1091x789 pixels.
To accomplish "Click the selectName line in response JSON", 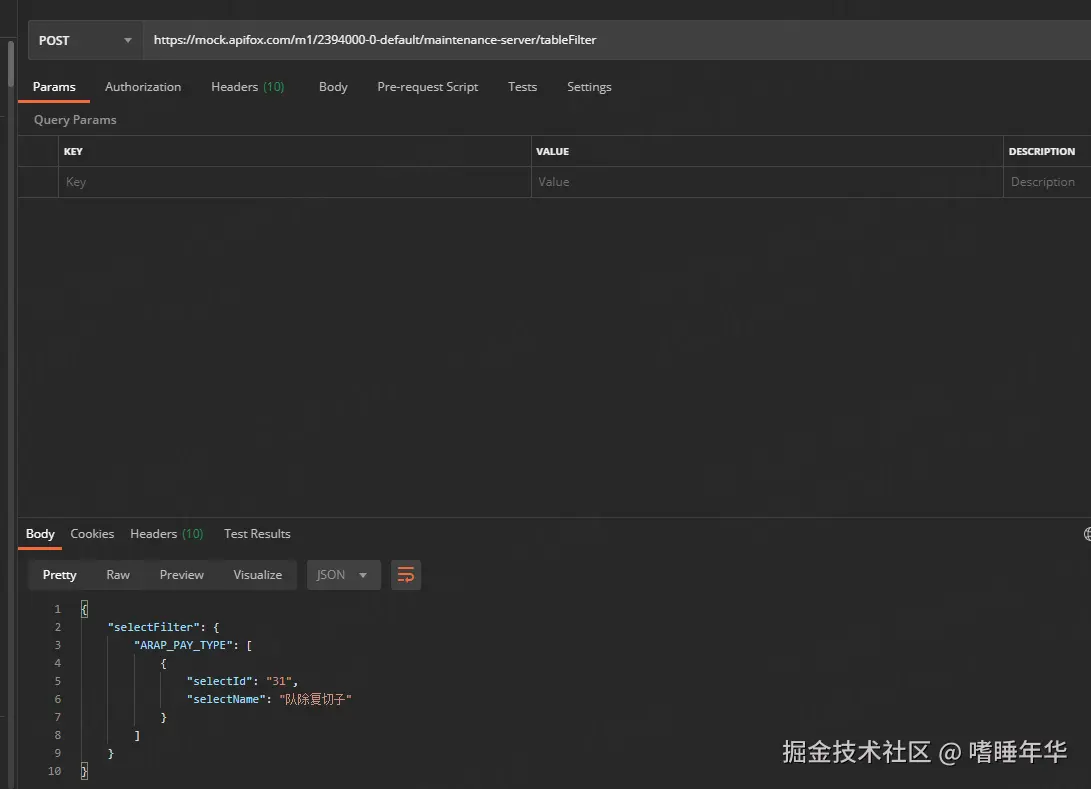I will (268, 699).
